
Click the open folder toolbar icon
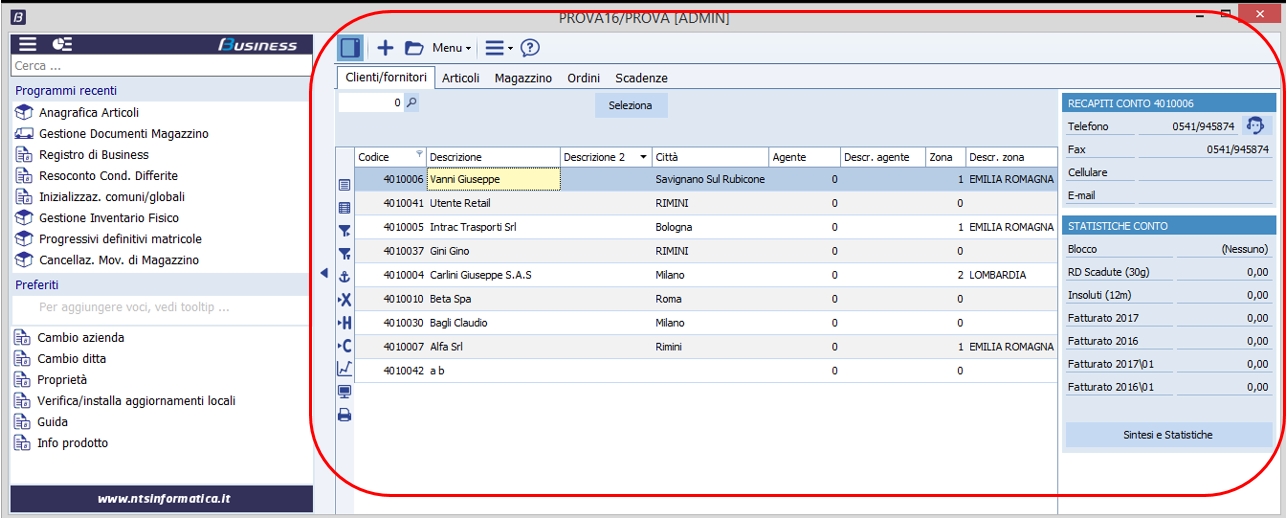[x=414, y=48]
